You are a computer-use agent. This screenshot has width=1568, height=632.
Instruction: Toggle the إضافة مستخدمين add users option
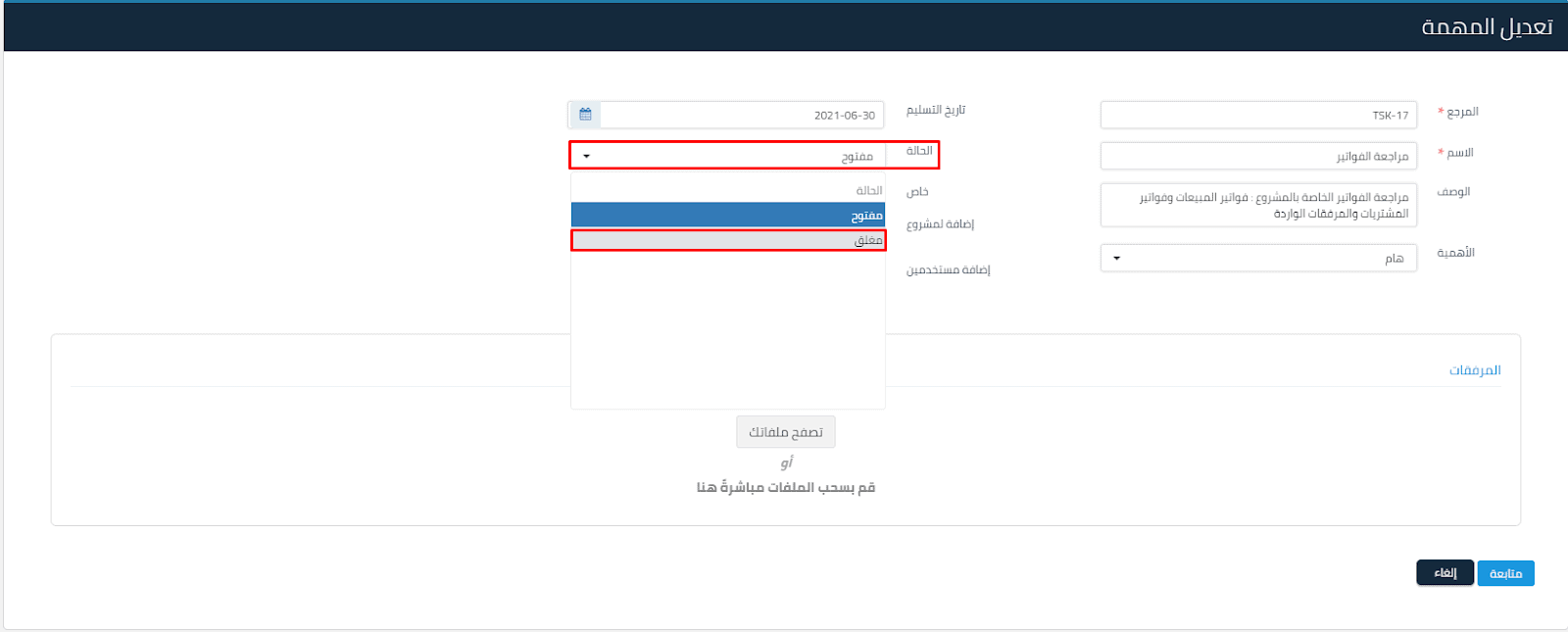948,269
